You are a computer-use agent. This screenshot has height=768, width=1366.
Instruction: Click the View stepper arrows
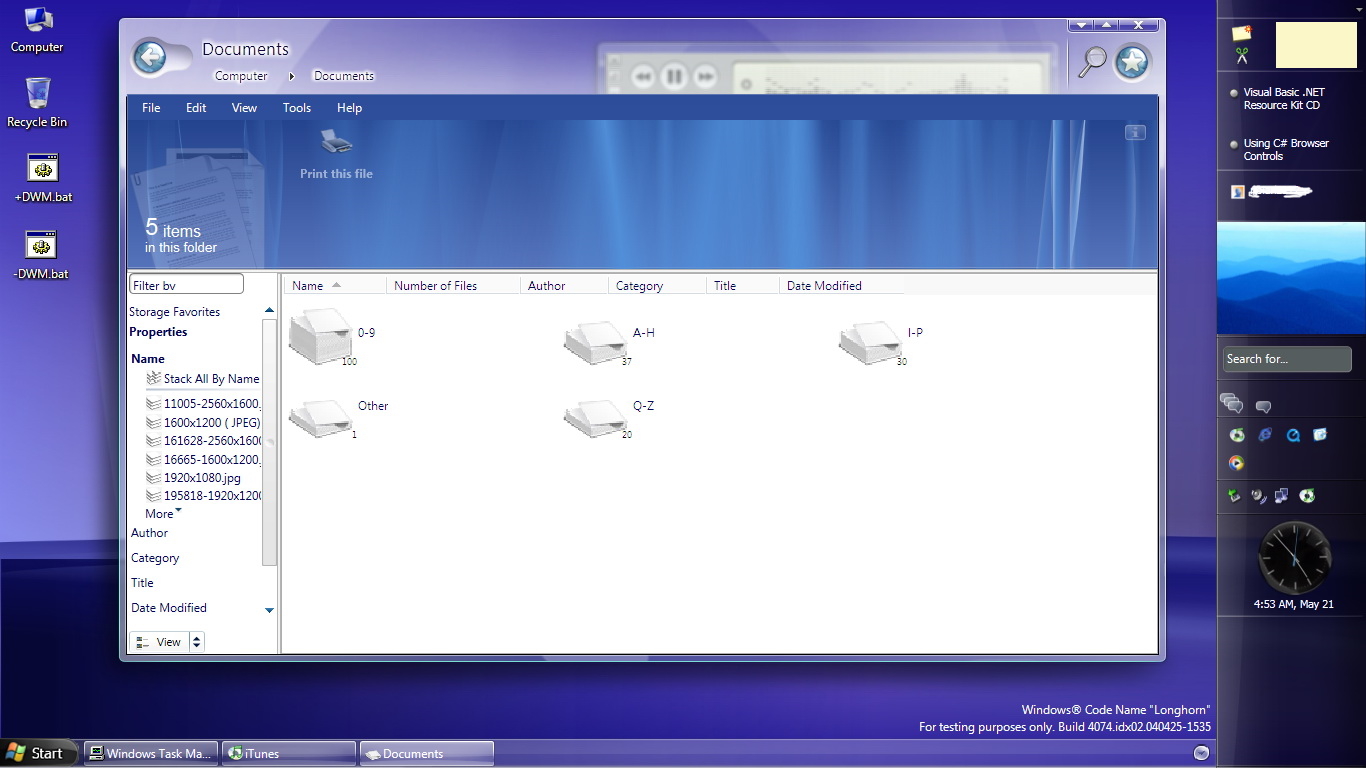[x=196, y=642]
